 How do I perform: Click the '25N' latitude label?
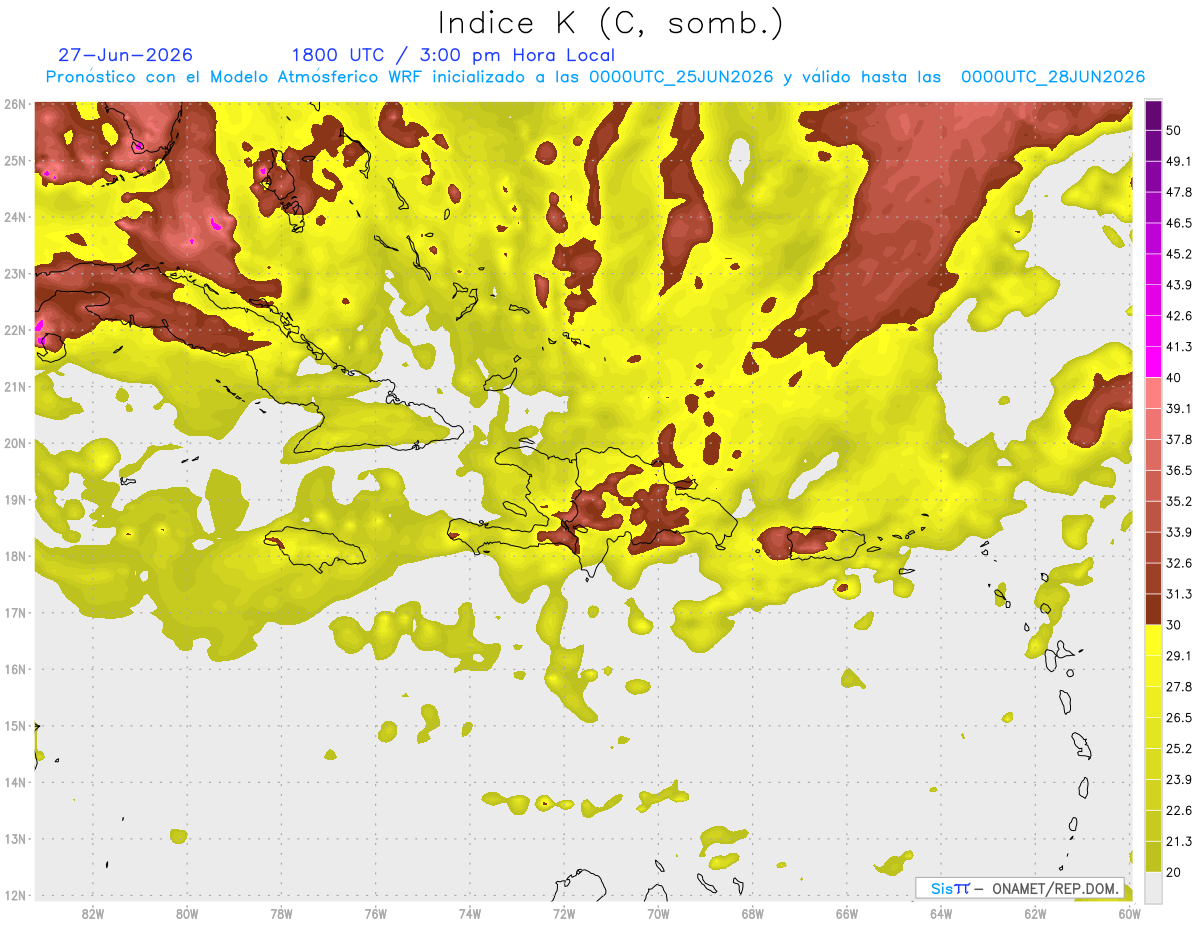coord(15,160)
